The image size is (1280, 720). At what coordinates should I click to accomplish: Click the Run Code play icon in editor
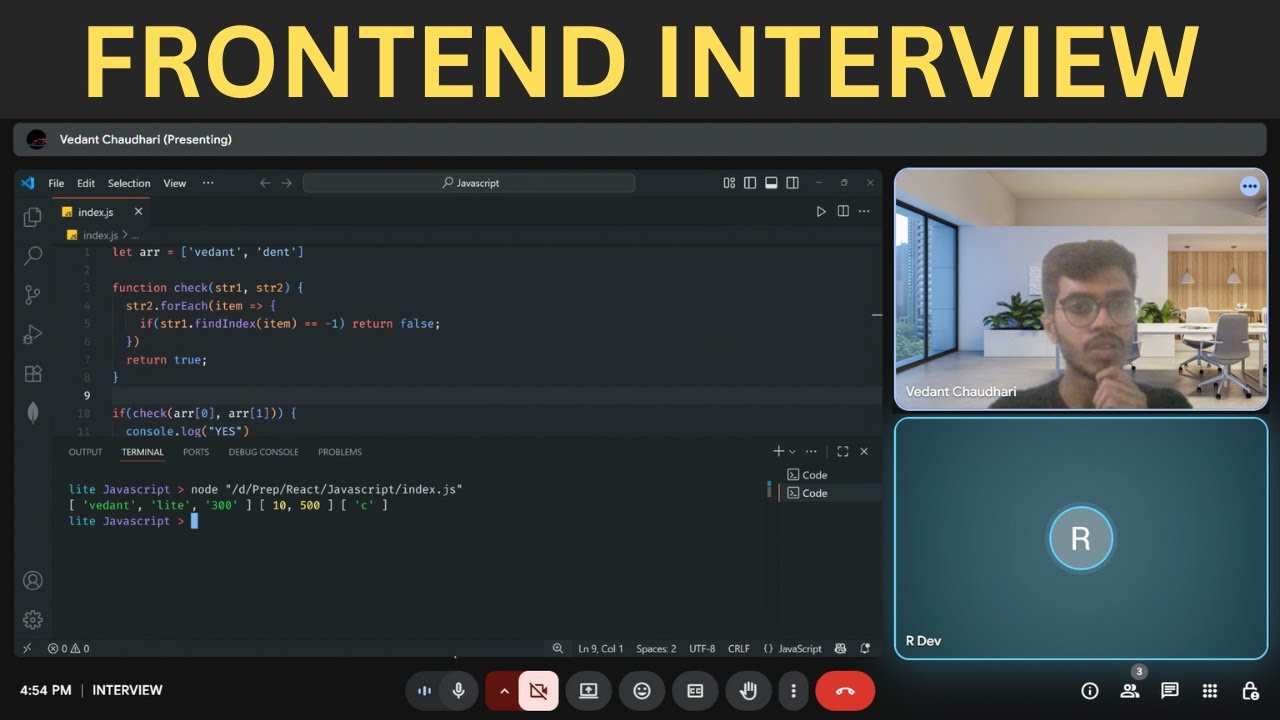click(x=821, y=212)
